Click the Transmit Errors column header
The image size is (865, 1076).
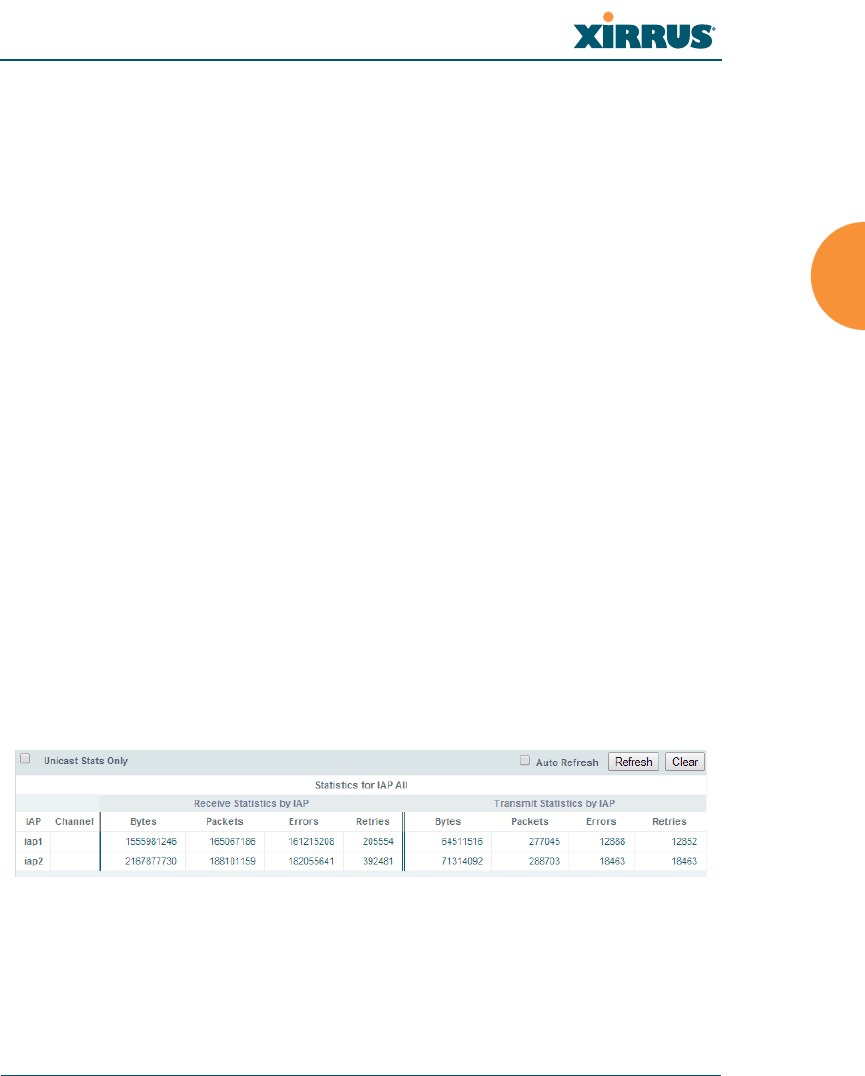point(601,821)
